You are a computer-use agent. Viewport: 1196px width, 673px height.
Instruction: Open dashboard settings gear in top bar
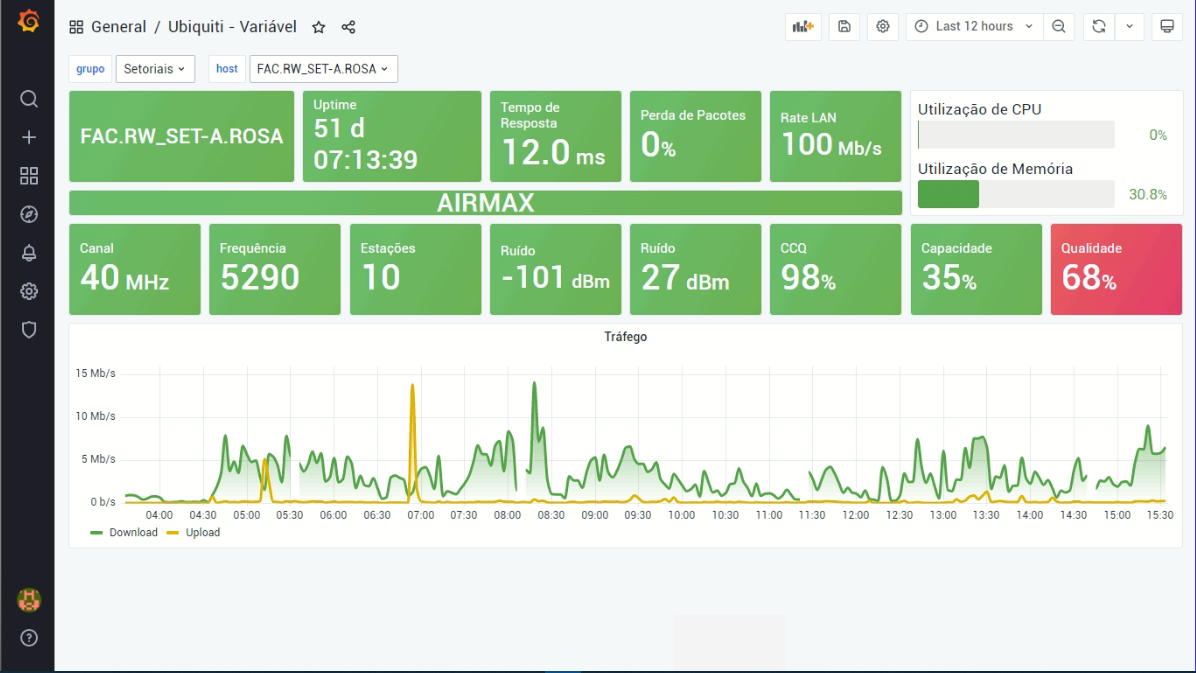883,27
